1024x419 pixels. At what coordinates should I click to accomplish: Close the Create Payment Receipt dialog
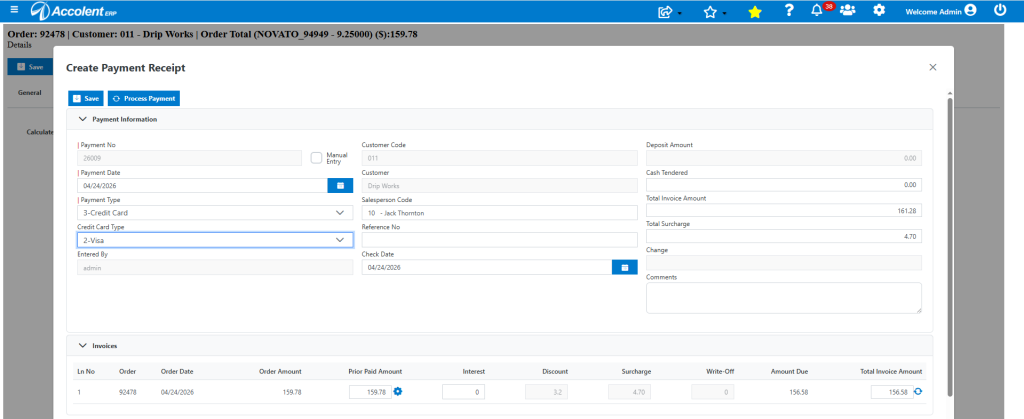pyautogui.click(x=933, y=67)
